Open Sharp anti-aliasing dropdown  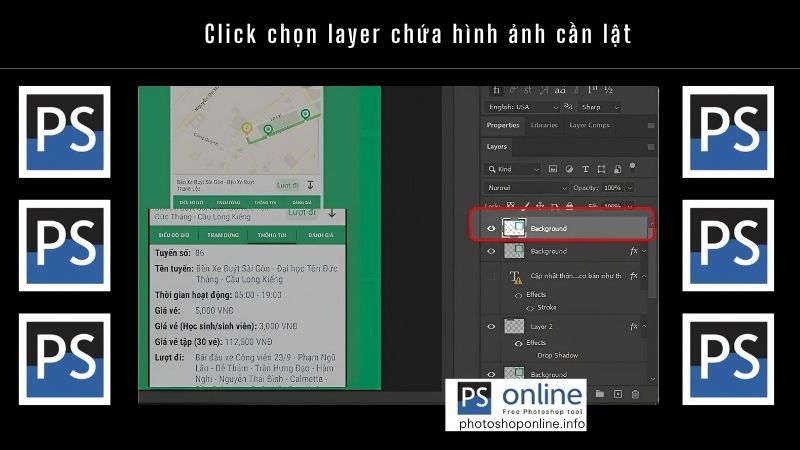click(x=600, y=107)
